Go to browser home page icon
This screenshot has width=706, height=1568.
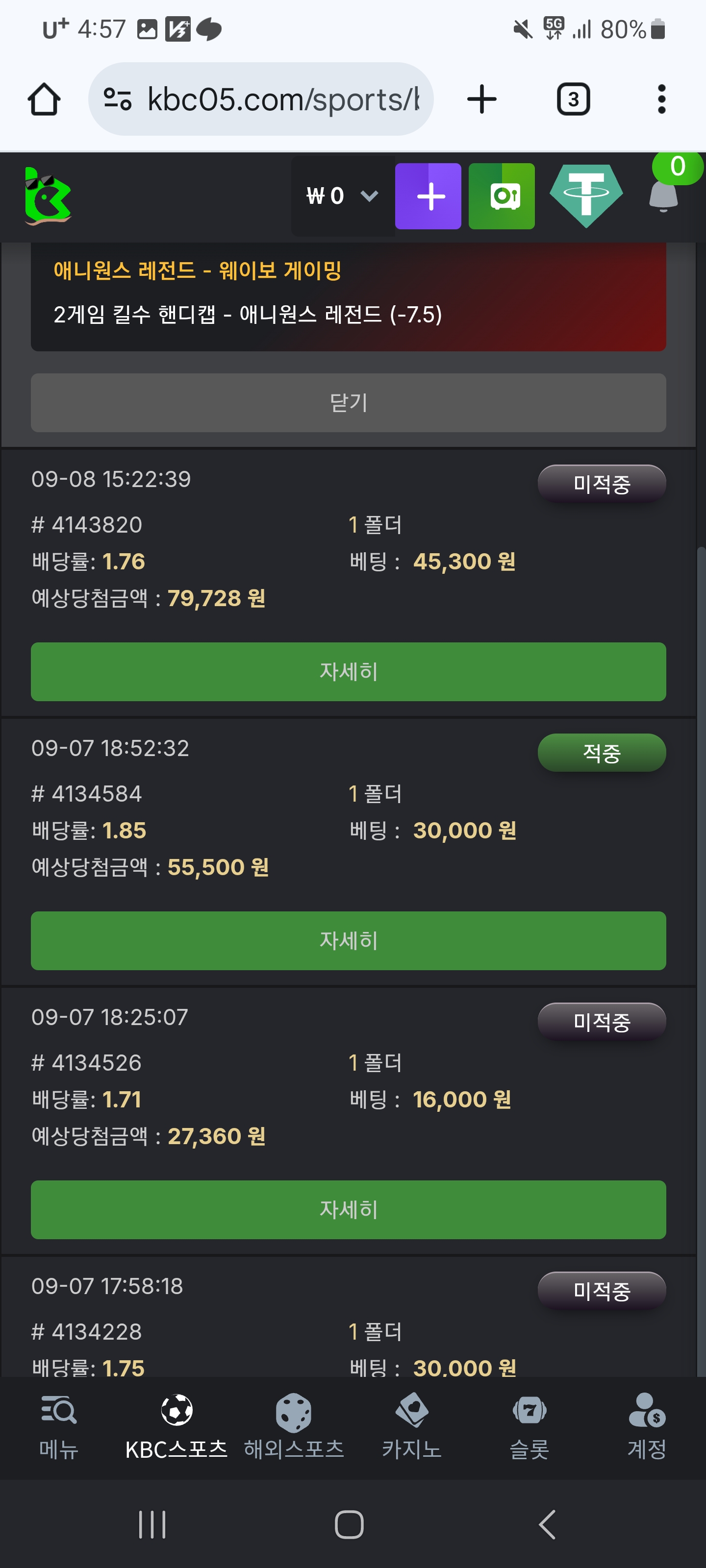44,99
